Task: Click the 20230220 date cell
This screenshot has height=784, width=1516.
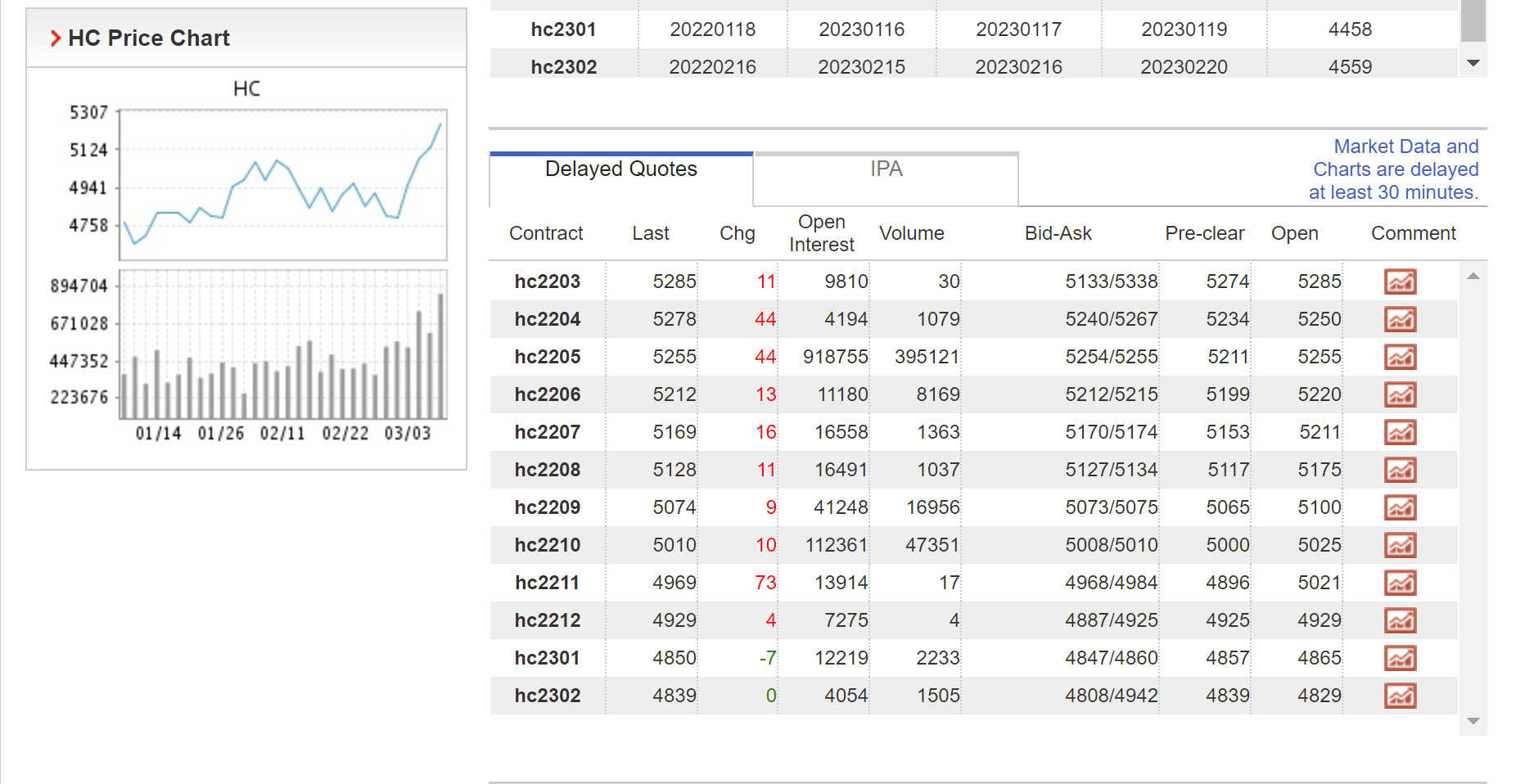Action: point(1184,67)
